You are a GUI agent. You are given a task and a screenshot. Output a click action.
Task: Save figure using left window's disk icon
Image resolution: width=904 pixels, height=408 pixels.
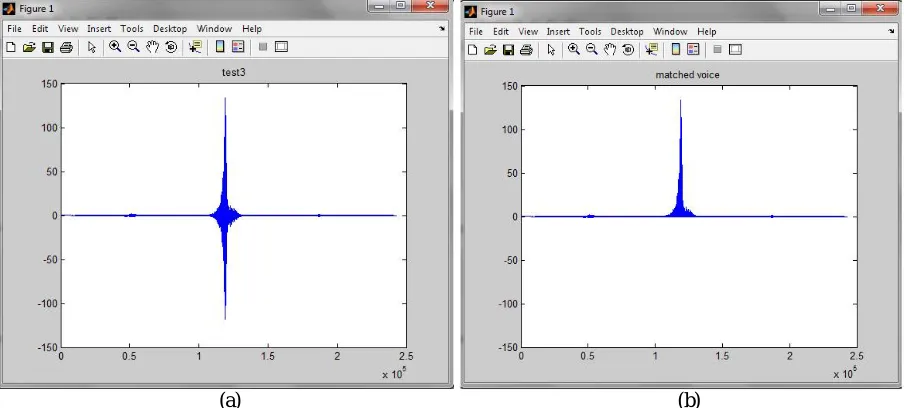point(48,47)
